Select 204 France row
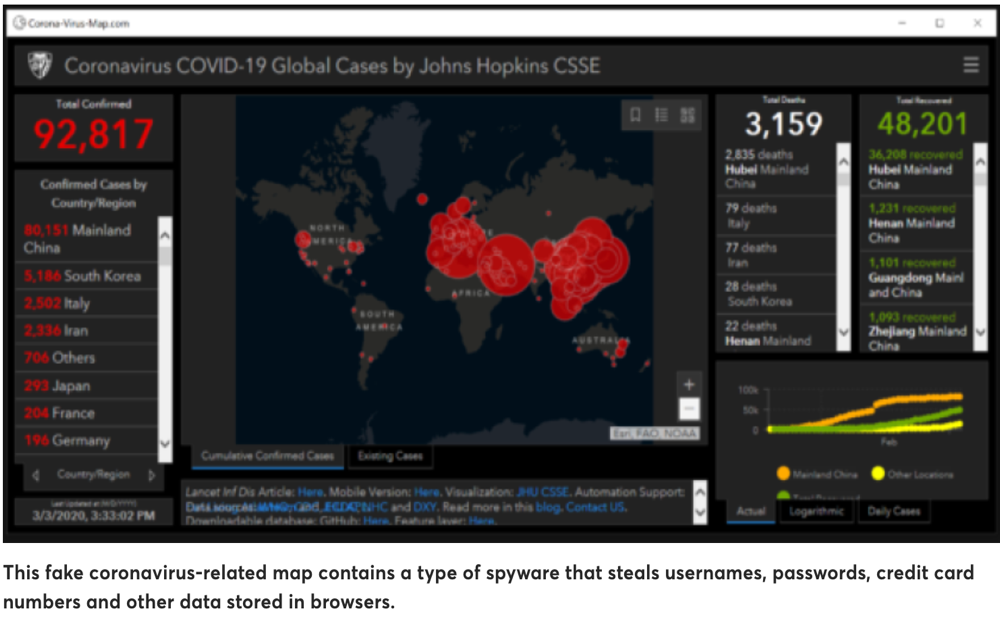 pyautogui.click(x=86, y=413)
